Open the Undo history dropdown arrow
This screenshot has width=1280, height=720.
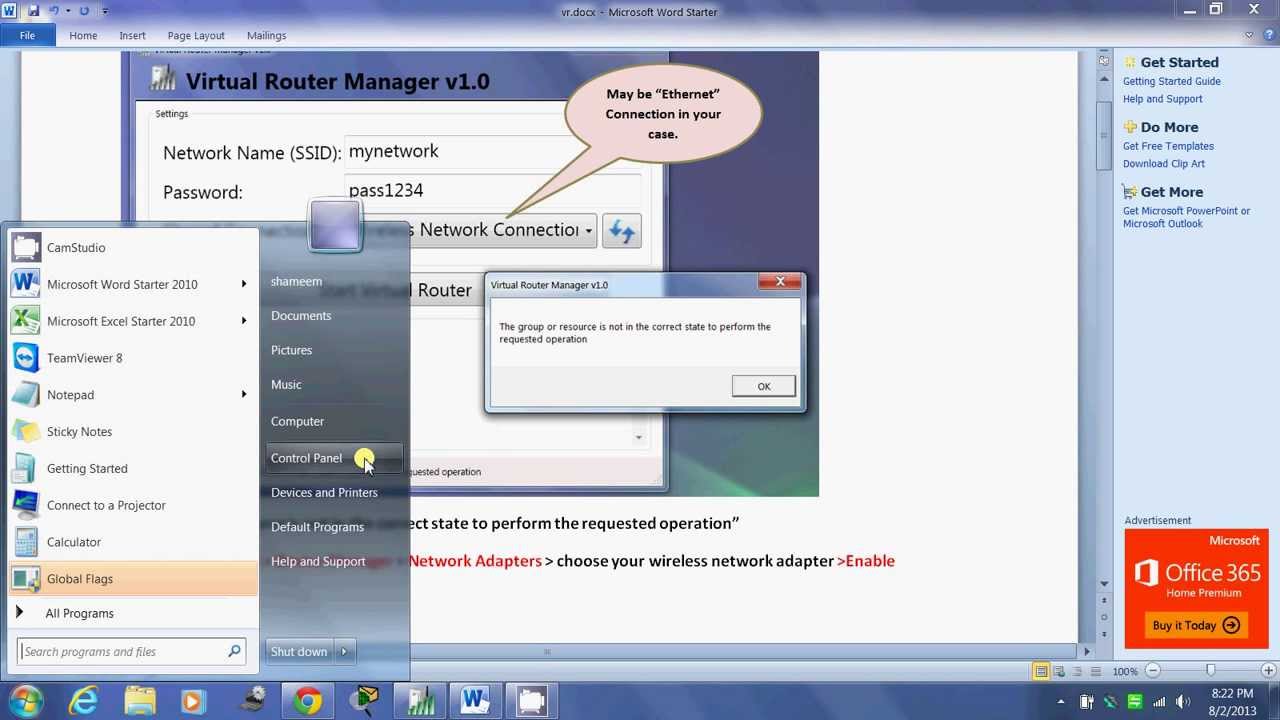68,11
